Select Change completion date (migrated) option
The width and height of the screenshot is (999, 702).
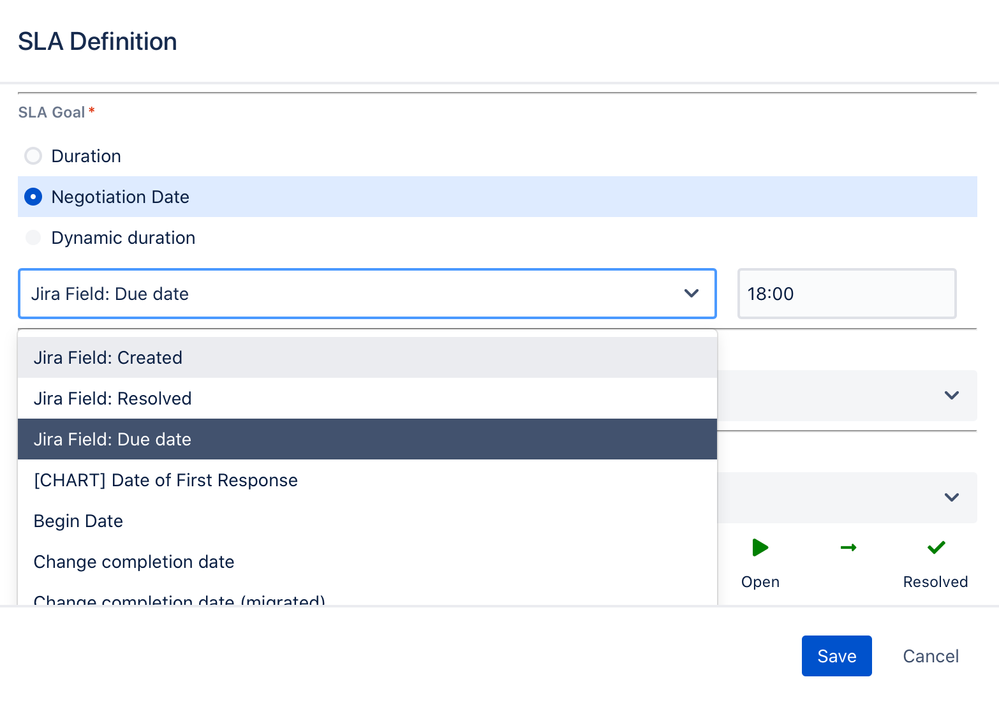coord(180,600)
